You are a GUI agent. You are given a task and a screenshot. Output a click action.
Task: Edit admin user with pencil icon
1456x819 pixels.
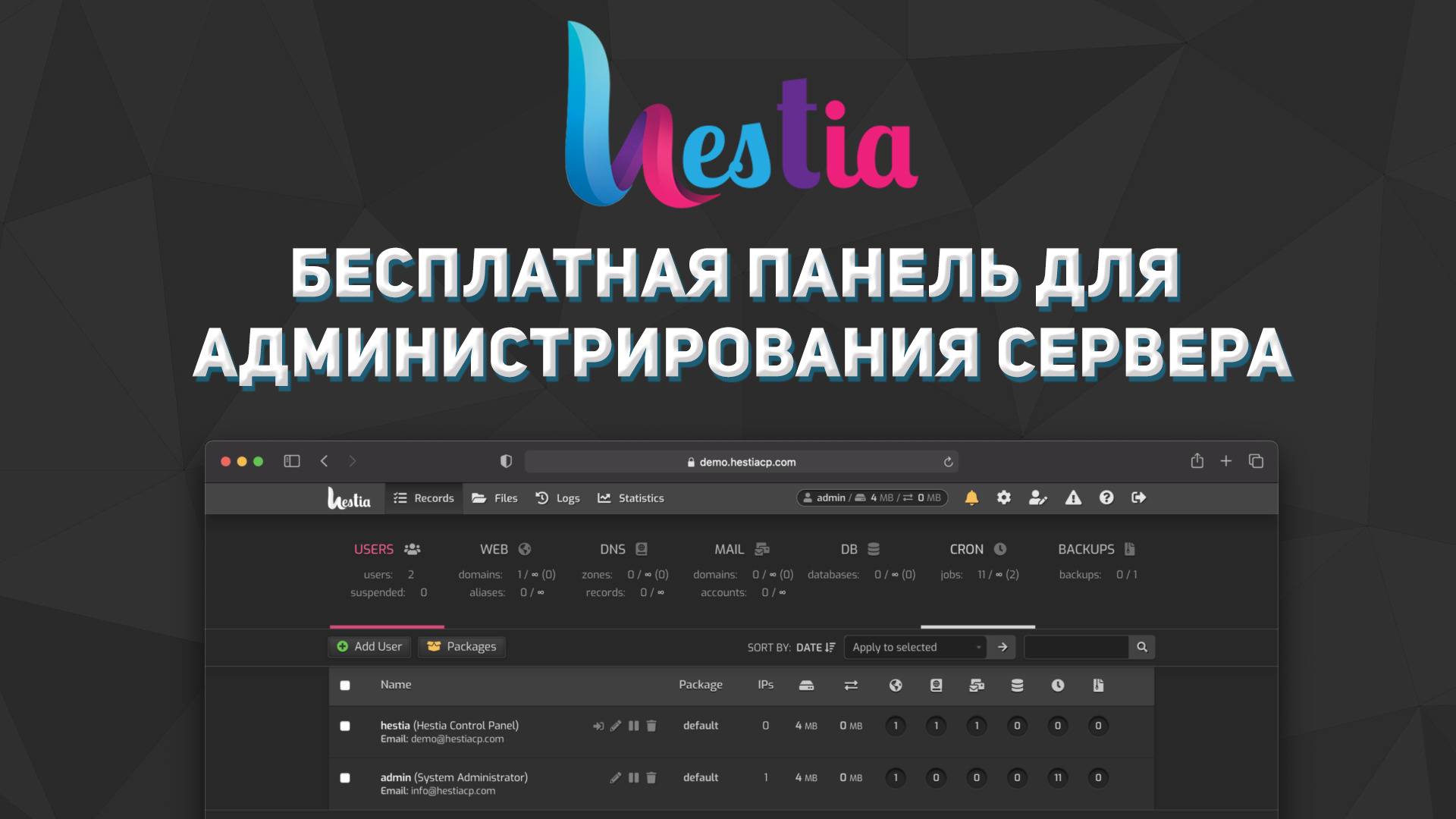pyautogui.click(x=615, y=777)
